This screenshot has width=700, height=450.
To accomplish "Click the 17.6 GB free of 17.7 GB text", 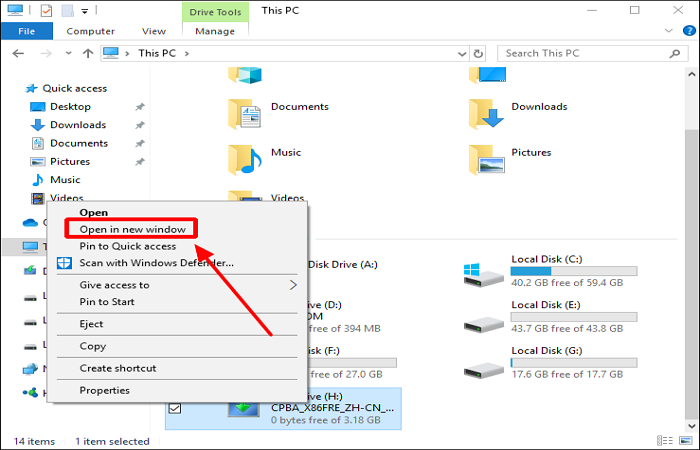I will tap(567, 374).
